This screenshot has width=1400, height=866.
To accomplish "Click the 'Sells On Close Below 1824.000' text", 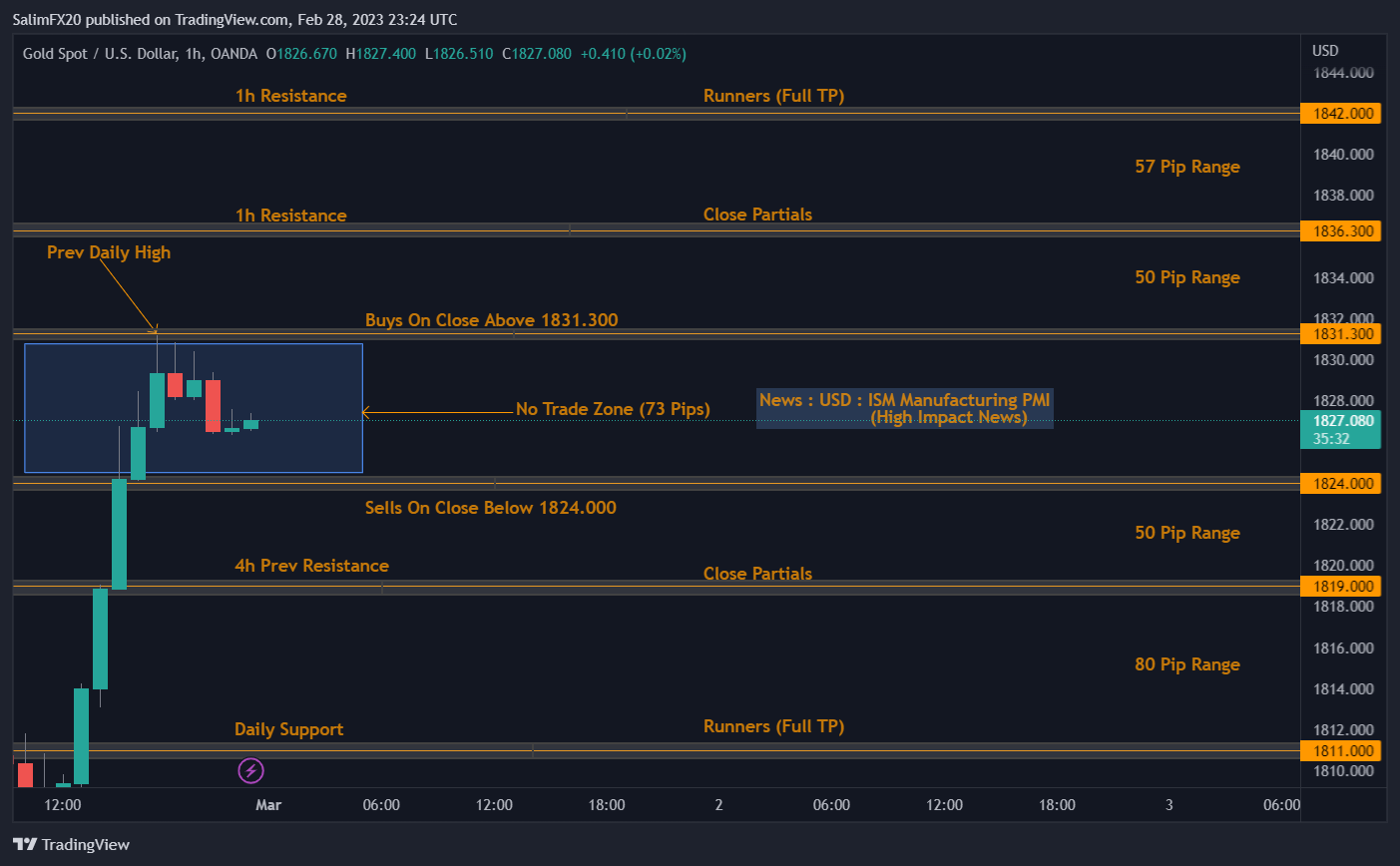I will pos(491,507).
